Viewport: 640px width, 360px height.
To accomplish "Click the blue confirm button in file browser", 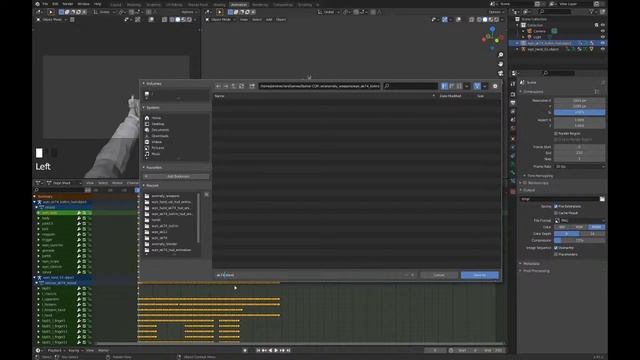I will tap(480, 275).
